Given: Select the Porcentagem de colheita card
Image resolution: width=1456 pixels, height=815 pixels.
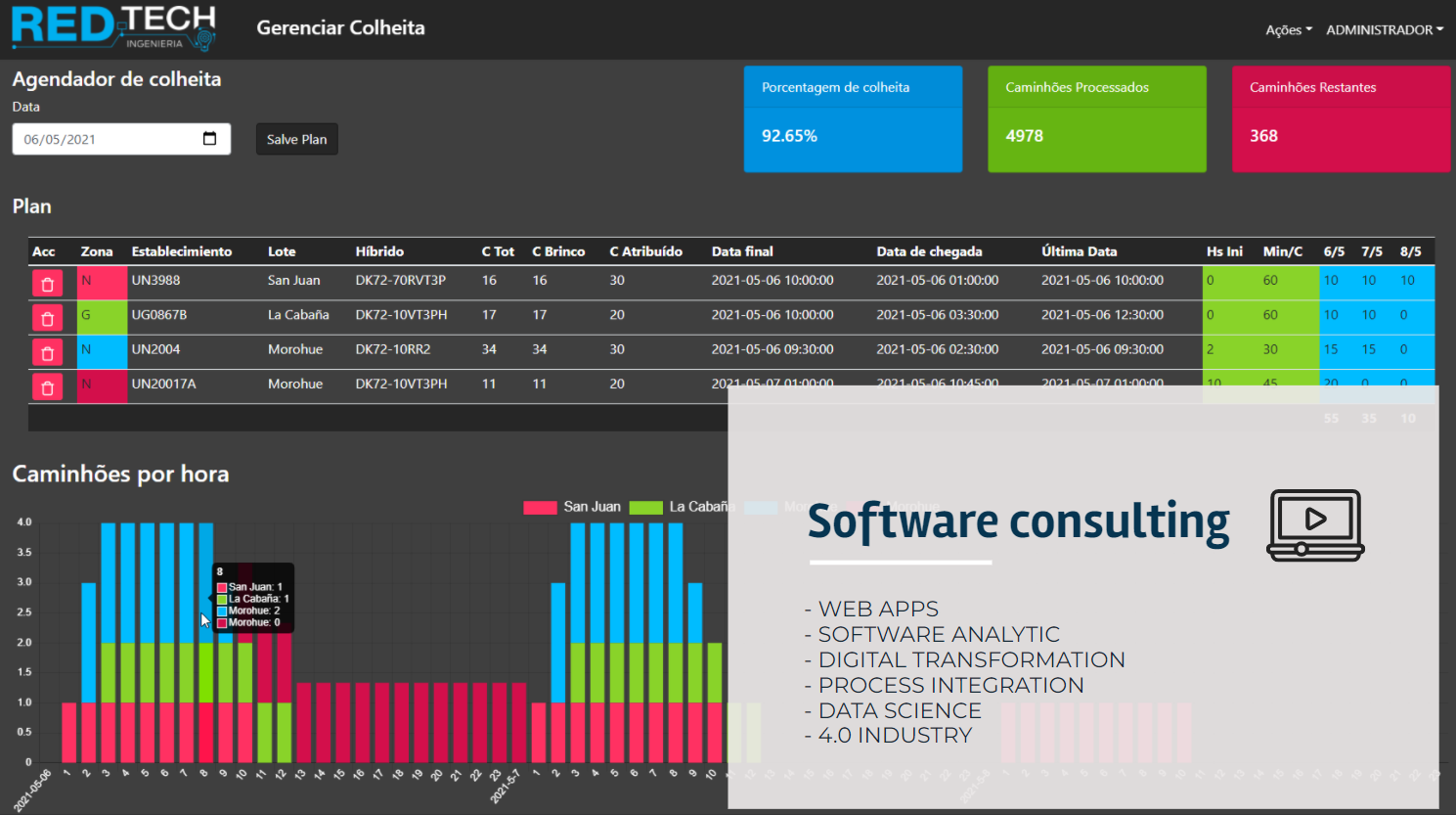Looking at the screenshot, I should [x=853, y=119].
